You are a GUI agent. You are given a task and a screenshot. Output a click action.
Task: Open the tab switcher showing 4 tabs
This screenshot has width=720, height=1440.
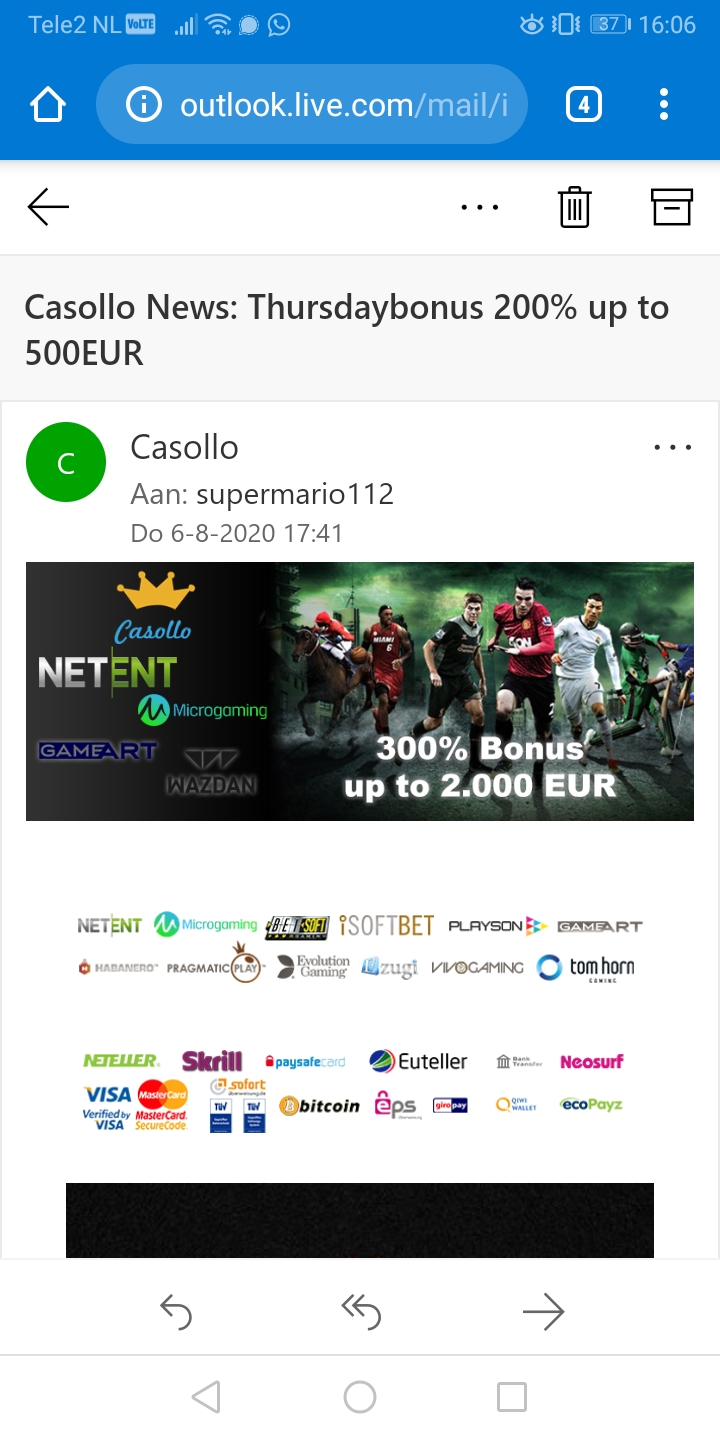[583, 104]
